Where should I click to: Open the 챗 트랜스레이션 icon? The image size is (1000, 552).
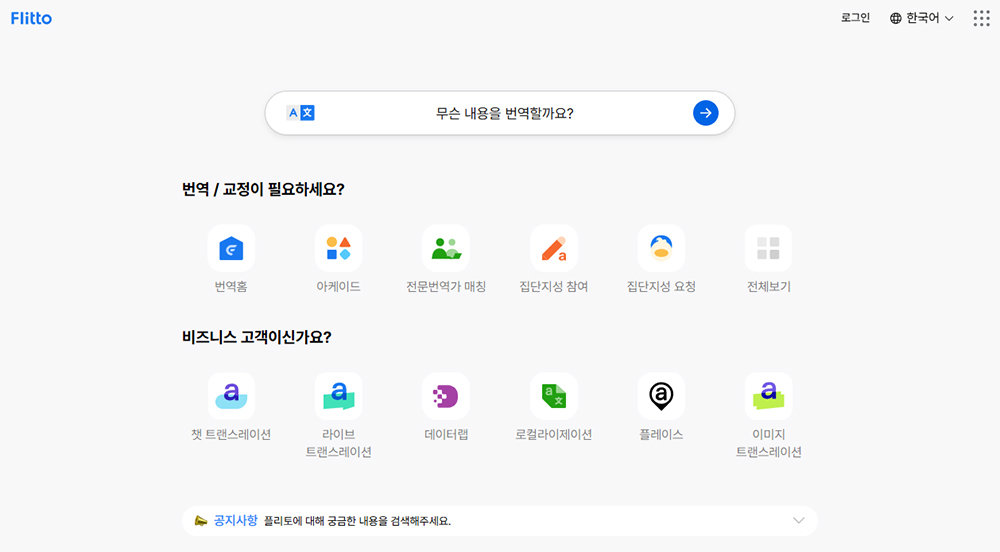tap(231, 396)
